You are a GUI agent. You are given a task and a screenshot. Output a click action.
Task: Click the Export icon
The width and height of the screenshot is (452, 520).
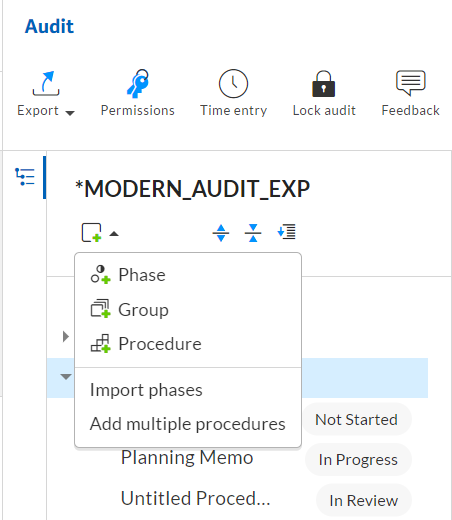(x=46, y=83)
